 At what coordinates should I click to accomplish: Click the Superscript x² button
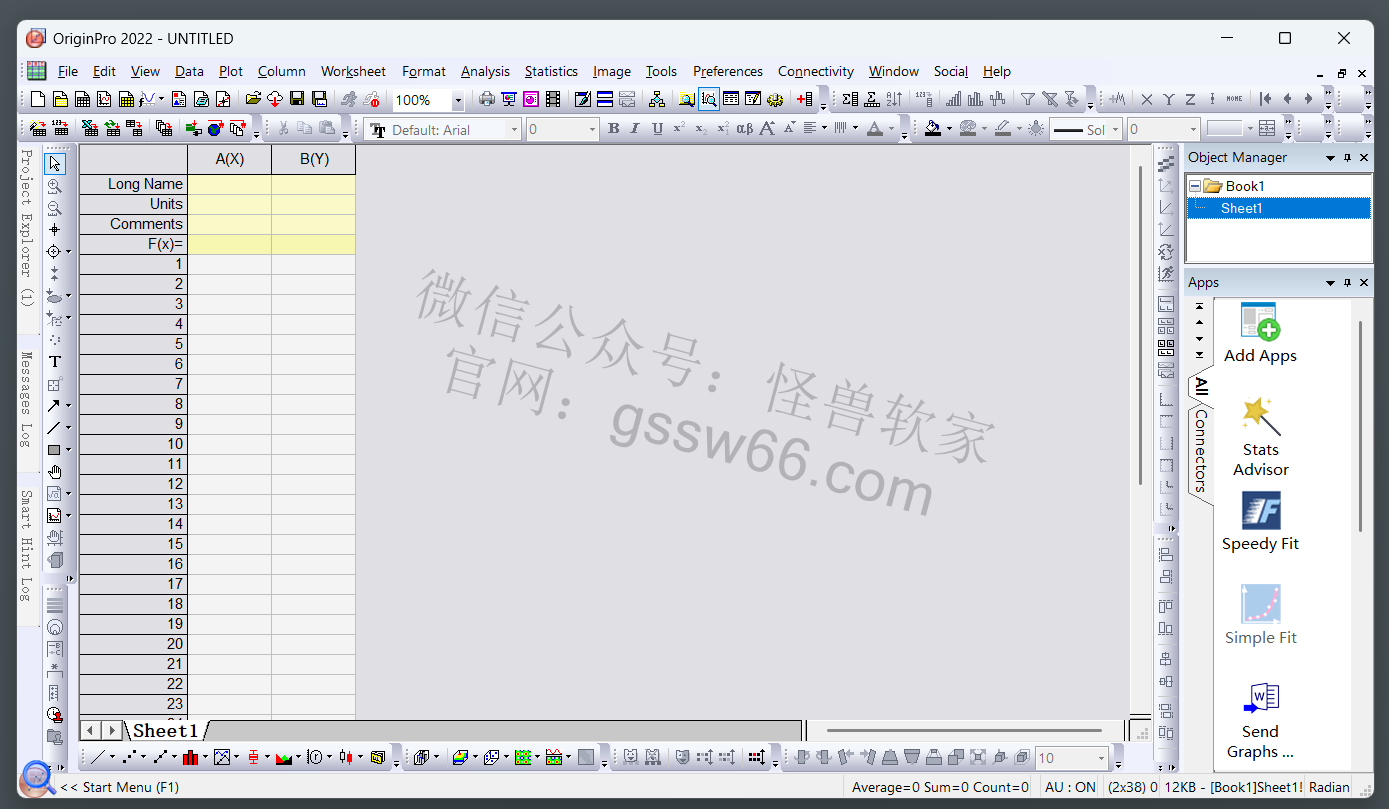(x=679, y=129)
